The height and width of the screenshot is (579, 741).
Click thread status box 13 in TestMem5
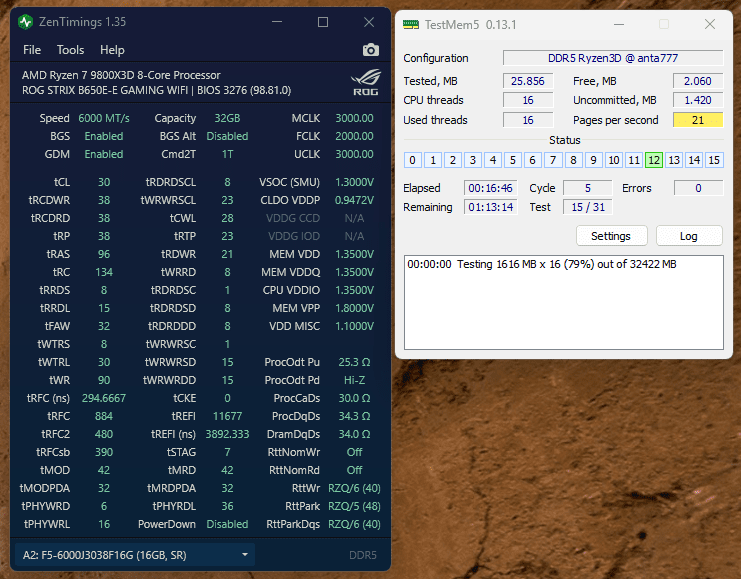tap(674, 160)
